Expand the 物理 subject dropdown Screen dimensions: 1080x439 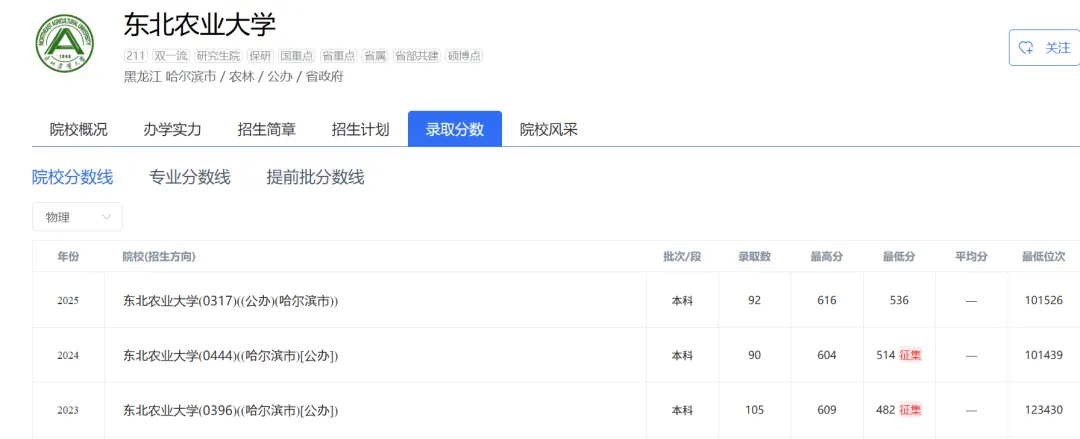(77, 217)
